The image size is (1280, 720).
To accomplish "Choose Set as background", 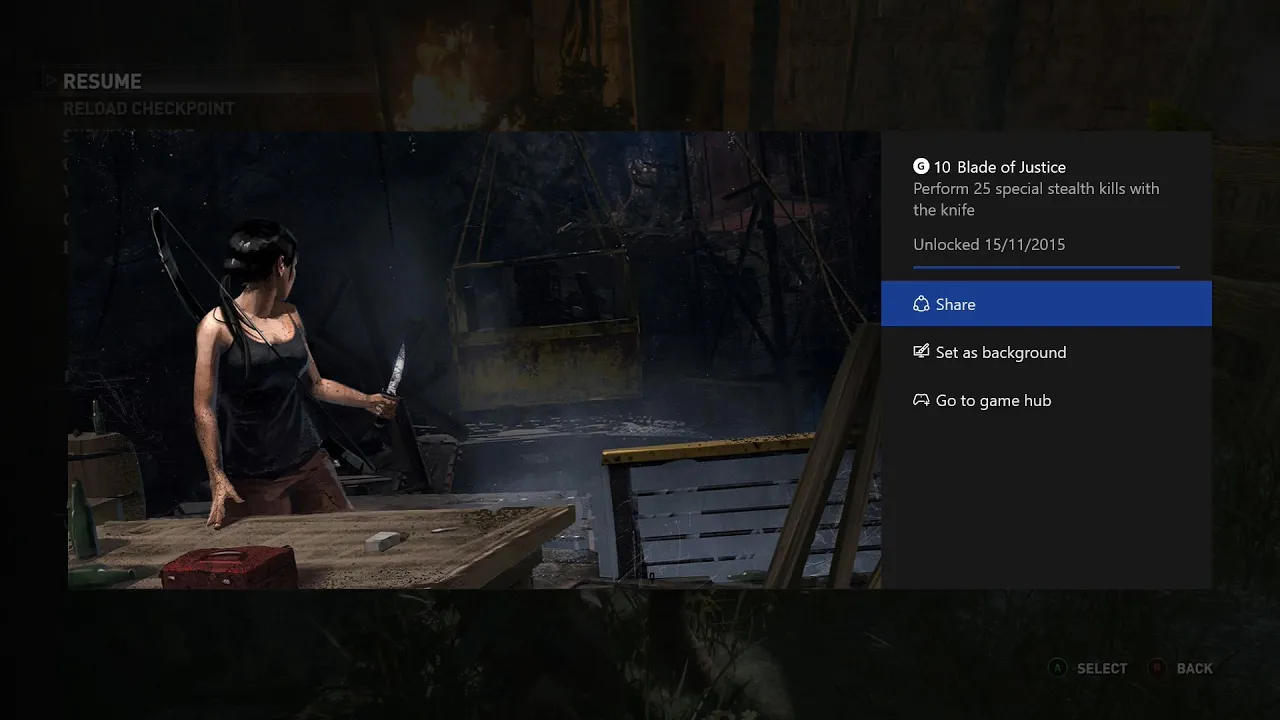I will (x=1046, y=352).
